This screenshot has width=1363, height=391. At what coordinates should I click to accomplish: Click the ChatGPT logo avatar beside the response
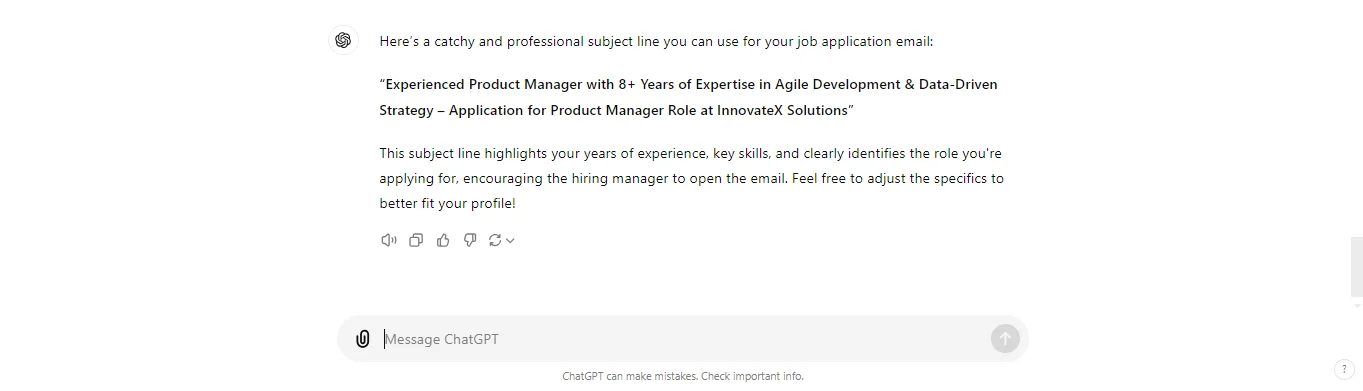[343, 40]
